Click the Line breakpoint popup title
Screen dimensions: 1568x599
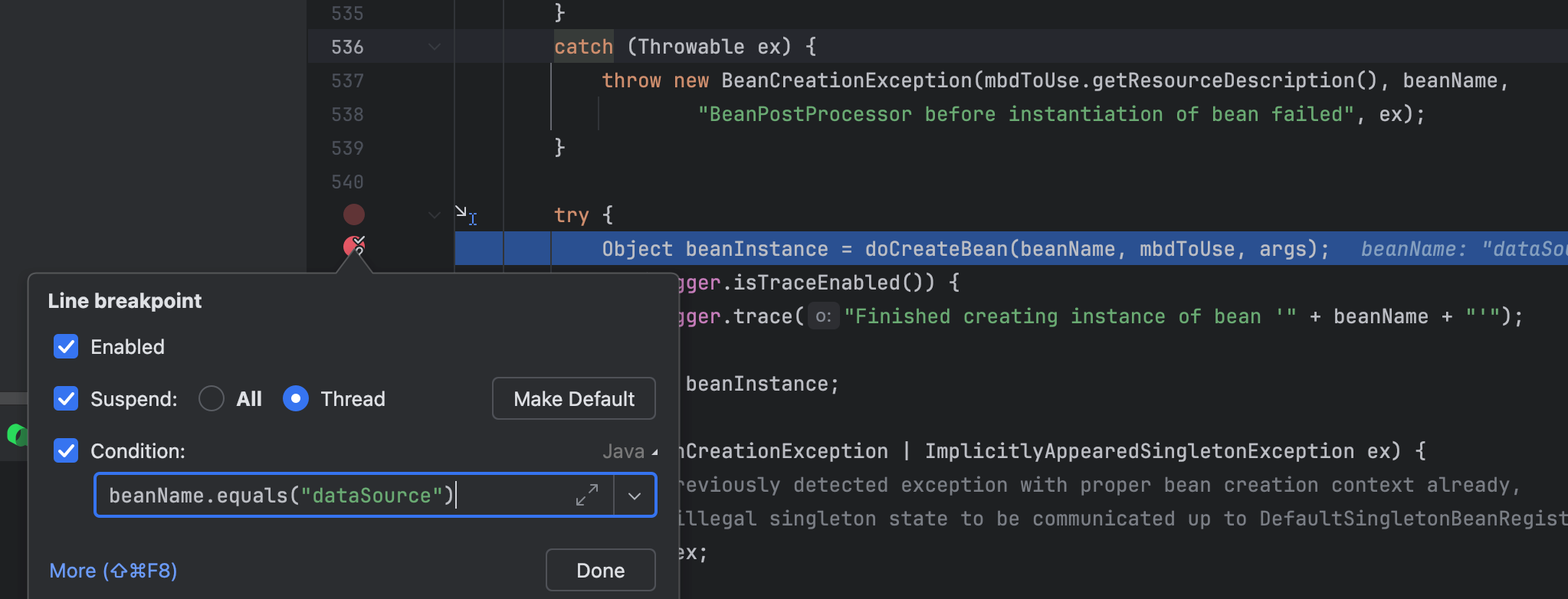(x=125, y=301)
